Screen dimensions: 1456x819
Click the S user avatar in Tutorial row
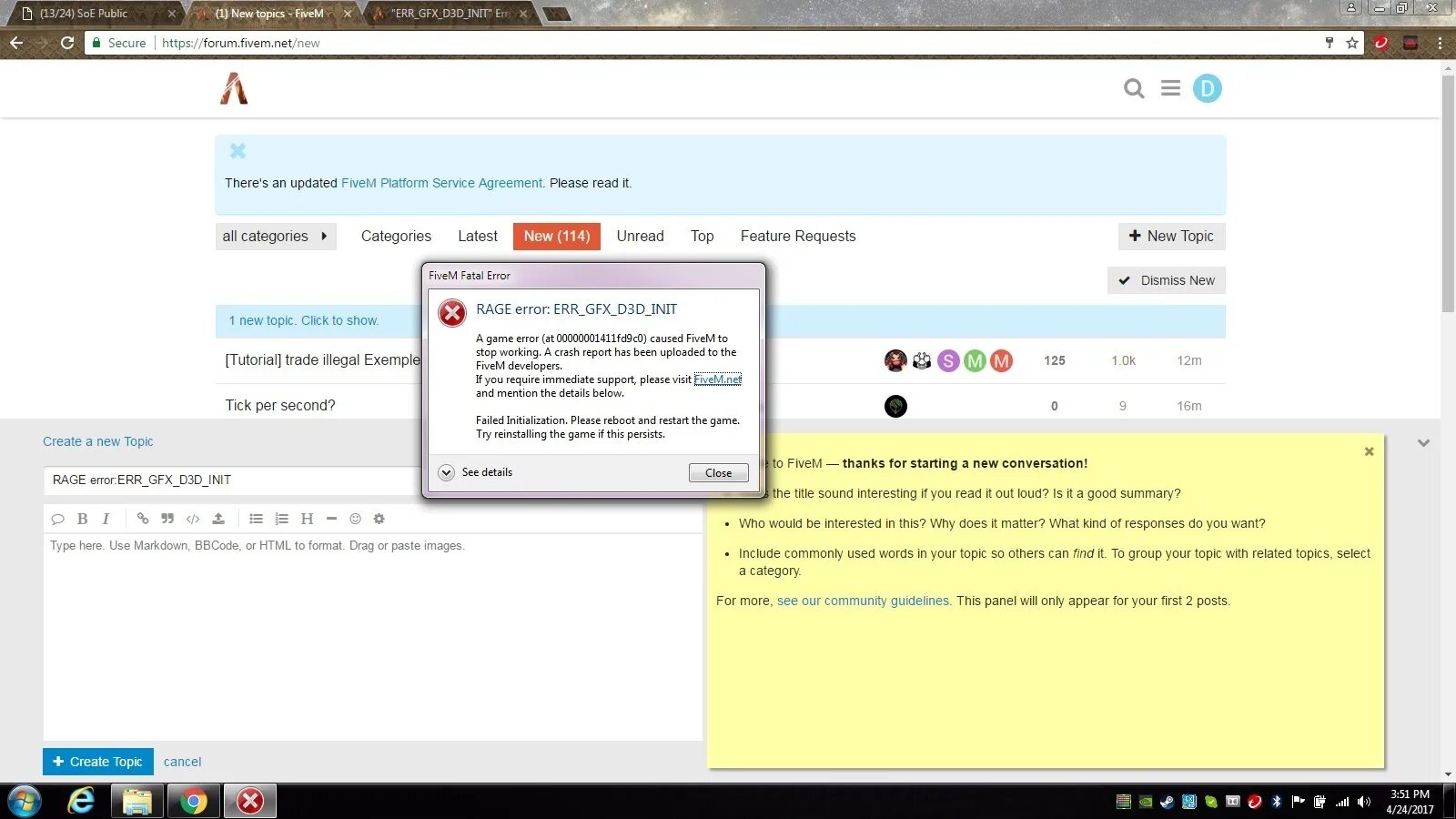tap(948, 361)
